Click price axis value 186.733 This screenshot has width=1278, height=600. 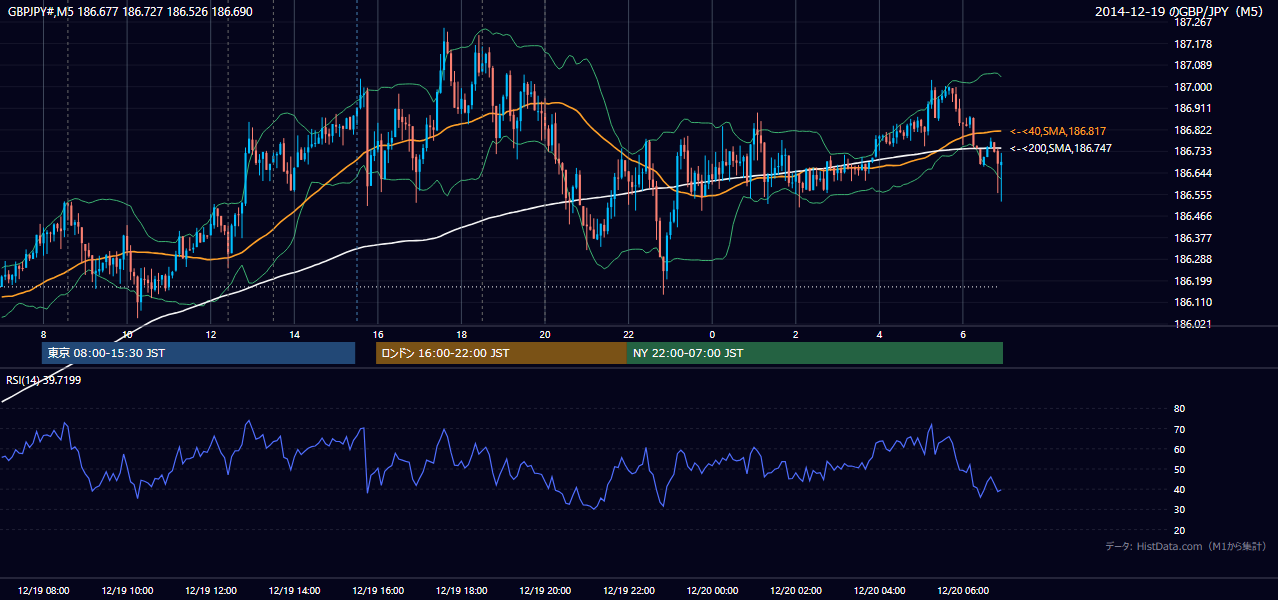1193,151
